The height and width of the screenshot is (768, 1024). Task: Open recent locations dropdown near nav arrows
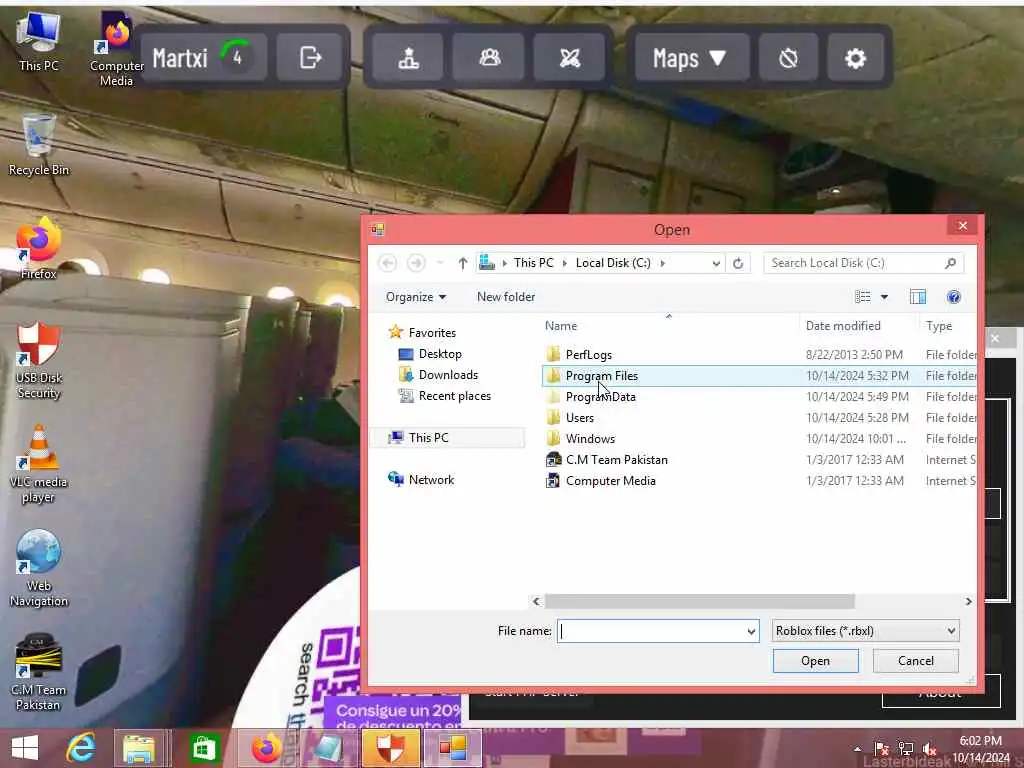pos(440,263)
